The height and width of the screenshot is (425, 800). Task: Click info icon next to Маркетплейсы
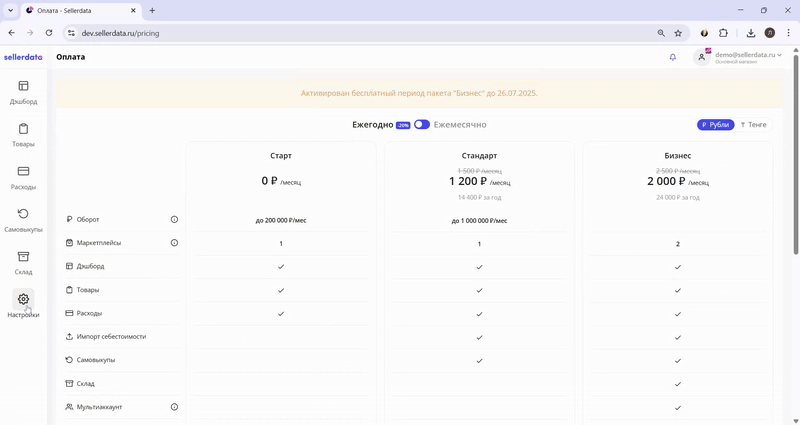pyautogui.click(x=174, y=243)
